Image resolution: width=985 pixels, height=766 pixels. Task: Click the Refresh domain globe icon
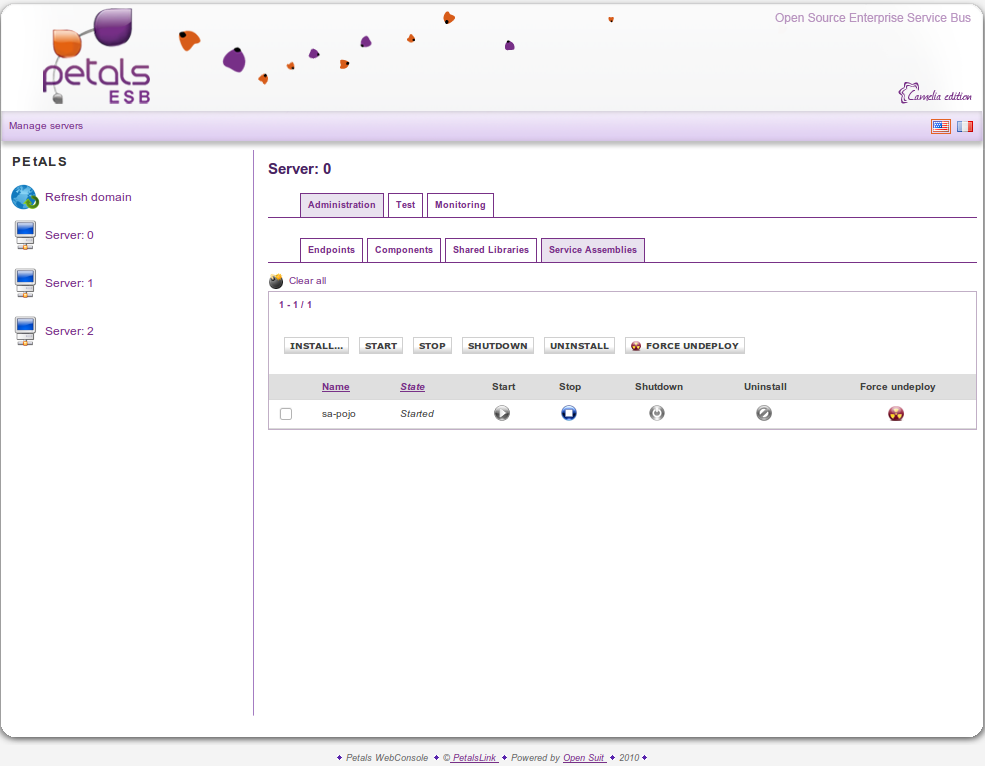click(25, 197)
